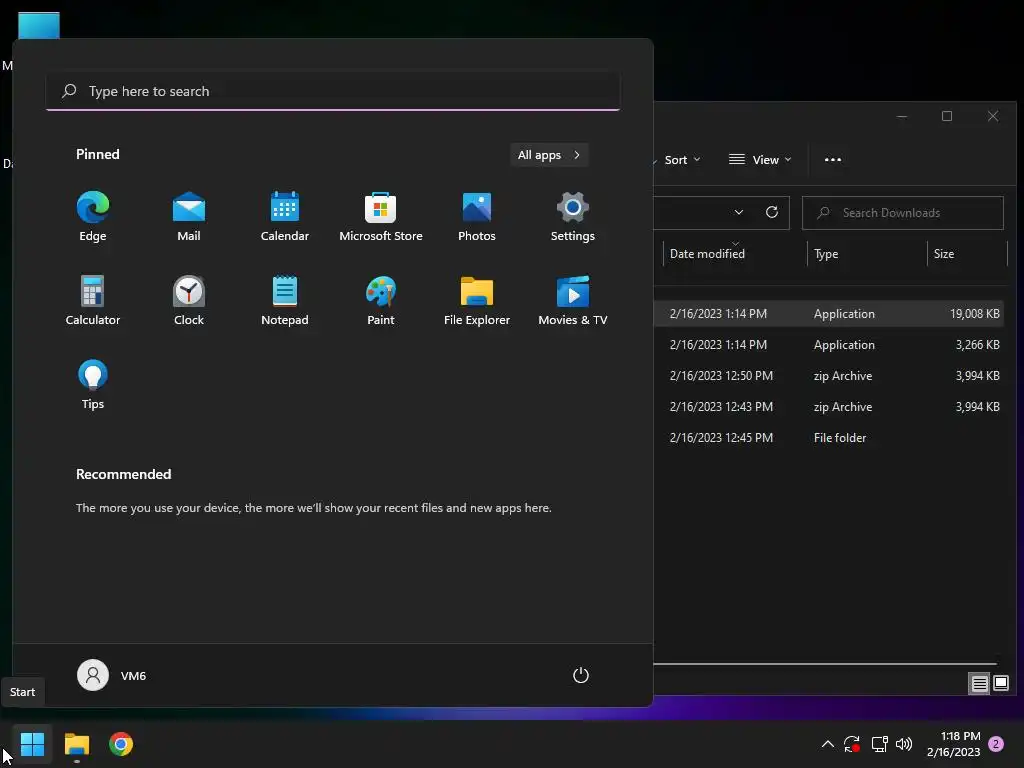
Task: Expand the address bar history dropdown
Action: coord(739,212)
